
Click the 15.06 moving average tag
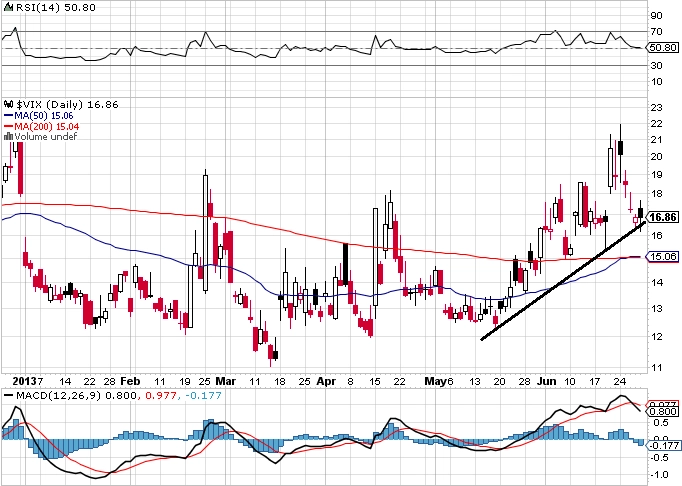[x=663, y=257]
